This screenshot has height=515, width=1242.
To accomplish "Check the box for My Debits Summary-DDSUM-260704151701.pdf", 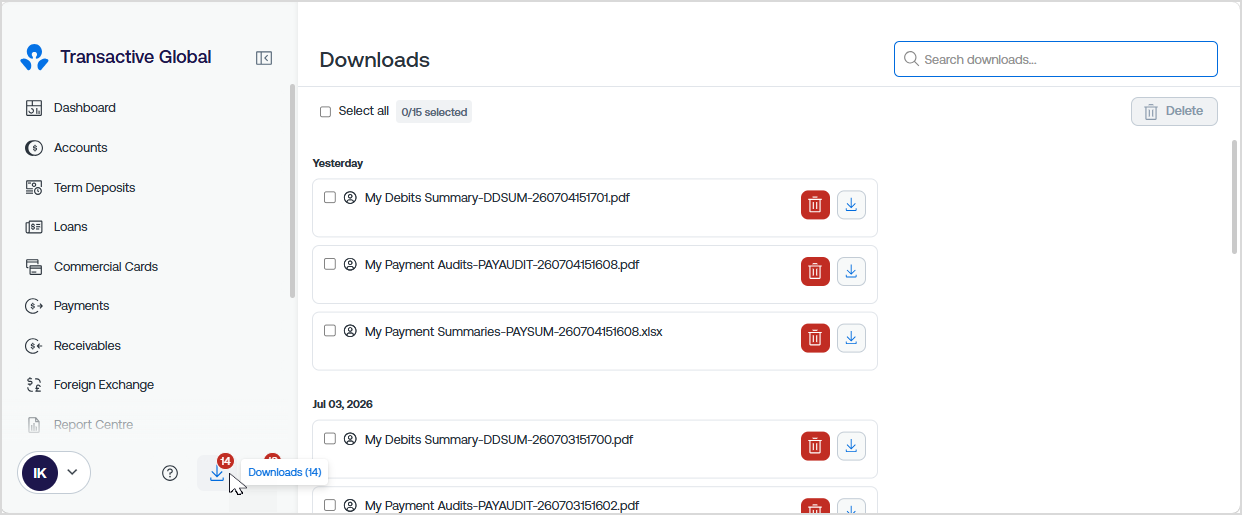I will pyautogui.click(x=330, y=197).
